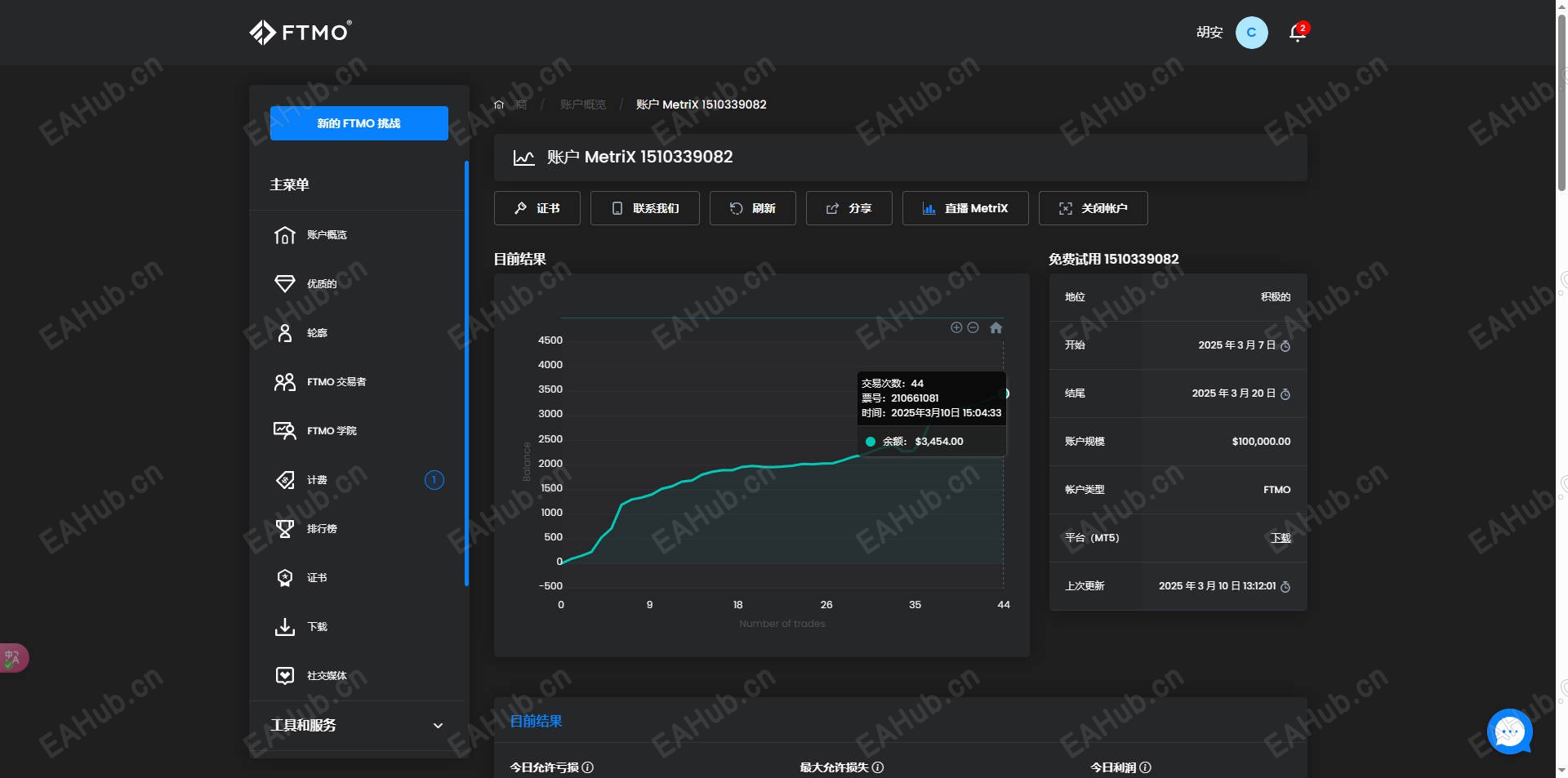Click the user avatar circle labeled C
This screenshot has width=1568, height=778.
pos(1251,33)
